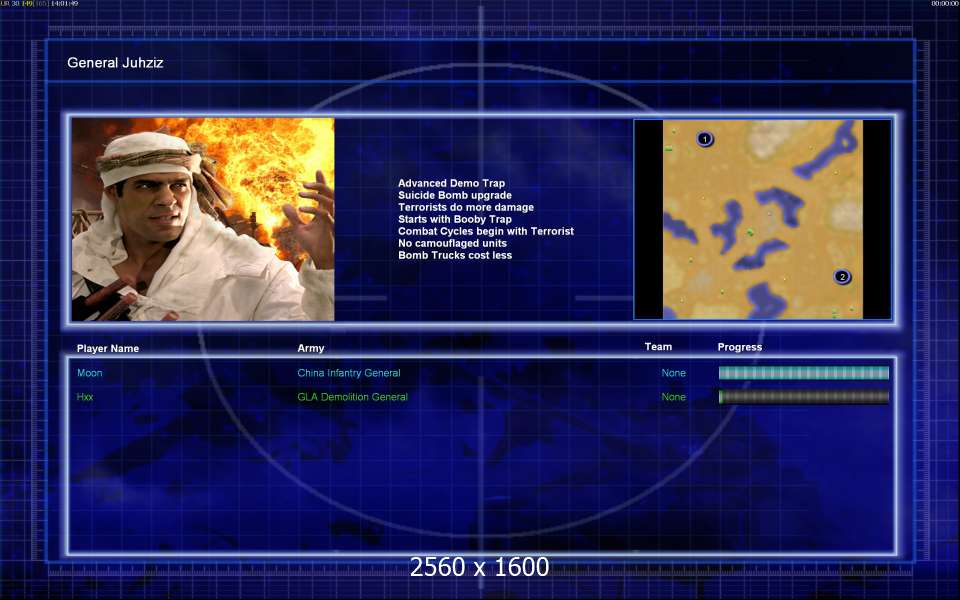The image size is (960, 600).
Task: Click start position marker 2 on minimap
Action: coord(842,277)
